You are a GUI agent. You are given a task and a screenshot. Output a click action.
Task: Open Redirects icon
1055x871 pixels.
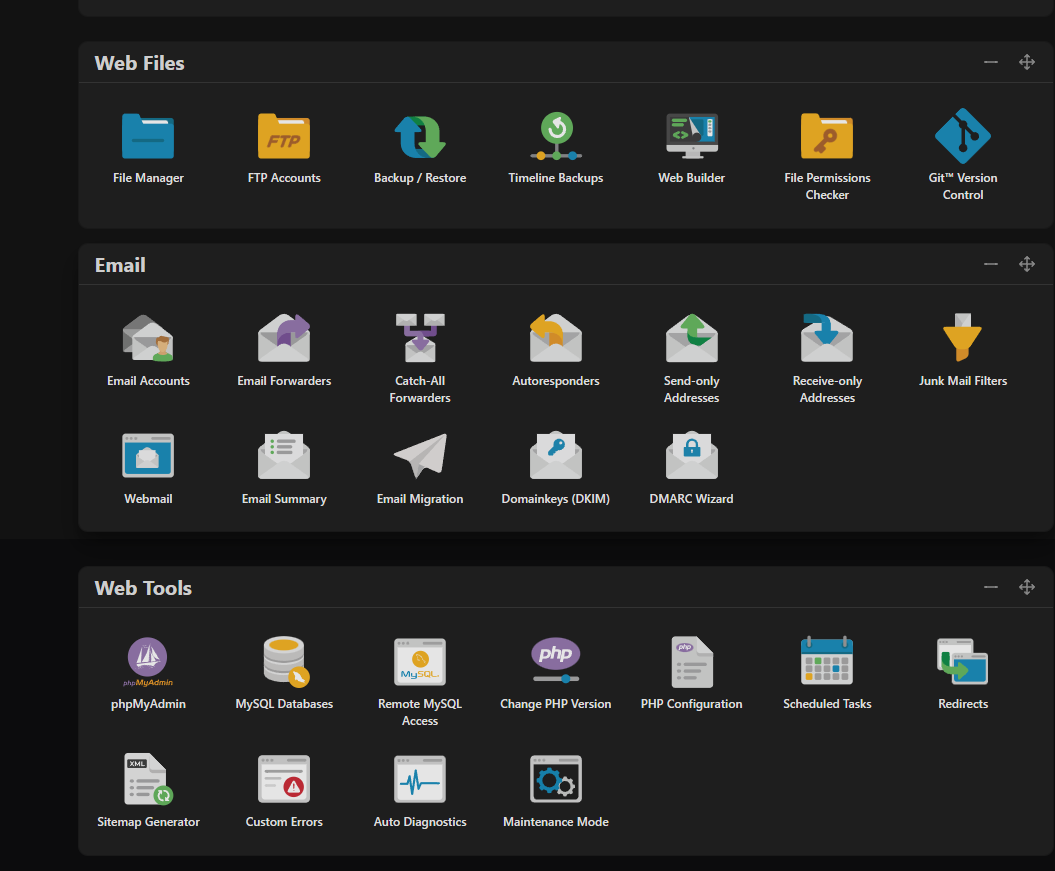coord(963,661)
